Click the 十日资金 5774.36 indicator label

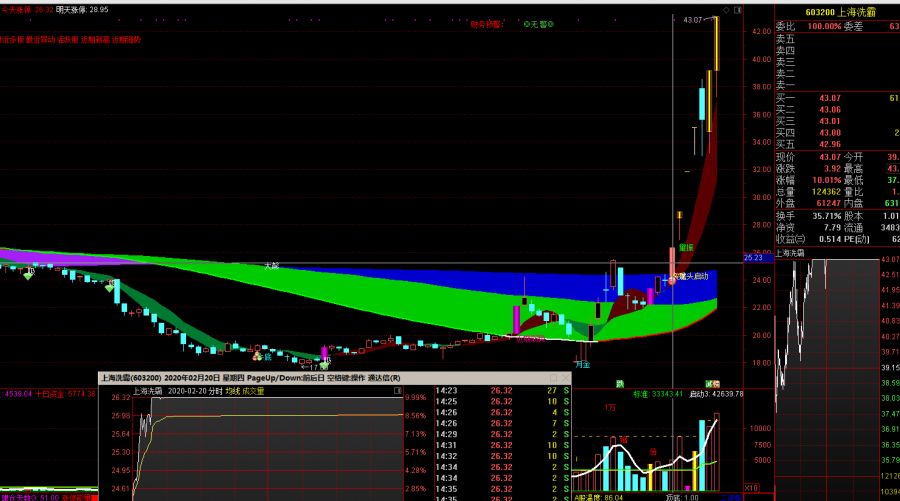(65, 394)
